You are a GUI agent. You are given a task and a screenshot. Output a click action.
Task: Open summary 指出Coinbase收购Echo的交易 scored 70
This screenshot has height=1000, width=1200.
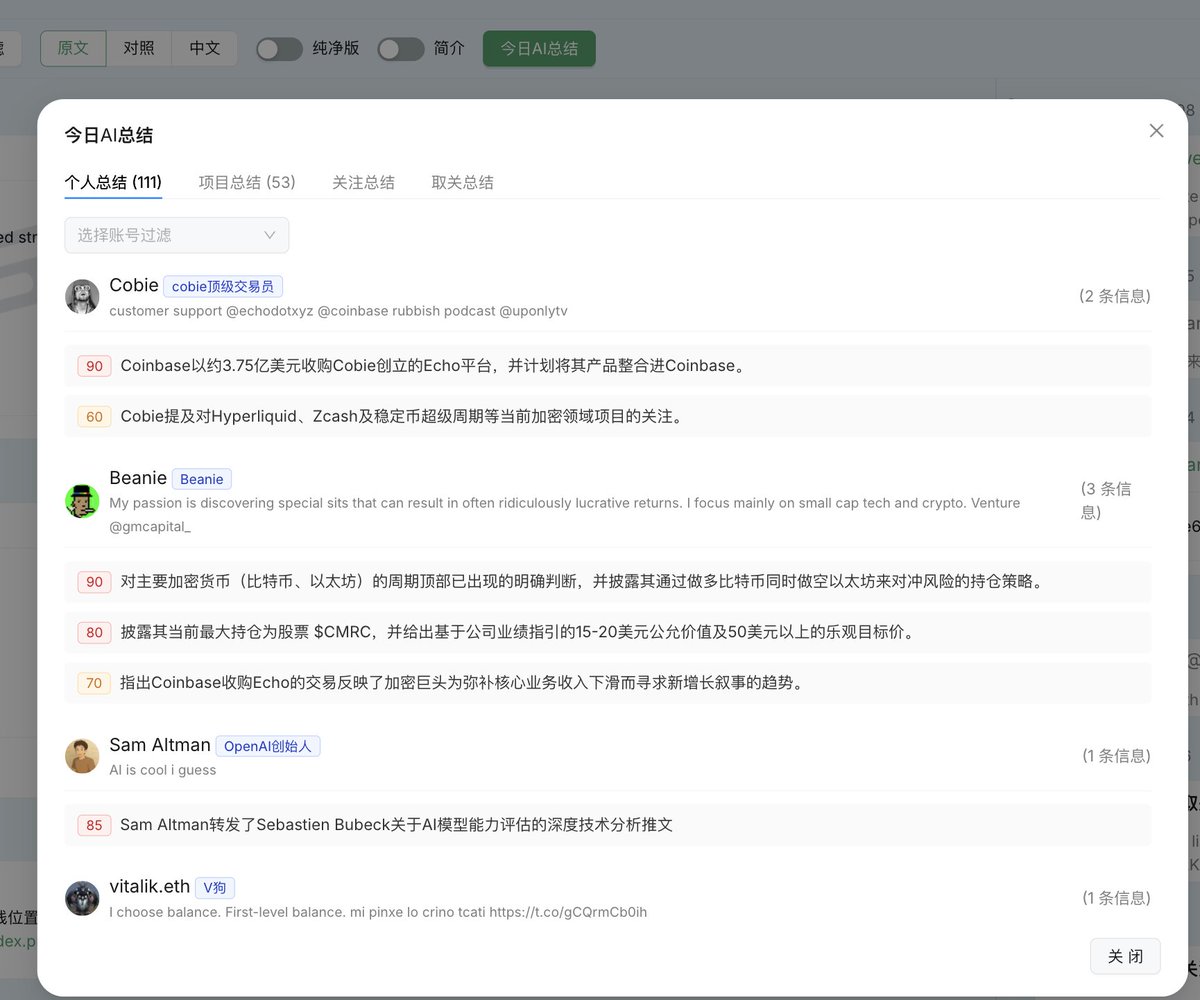tap(608, 683)
